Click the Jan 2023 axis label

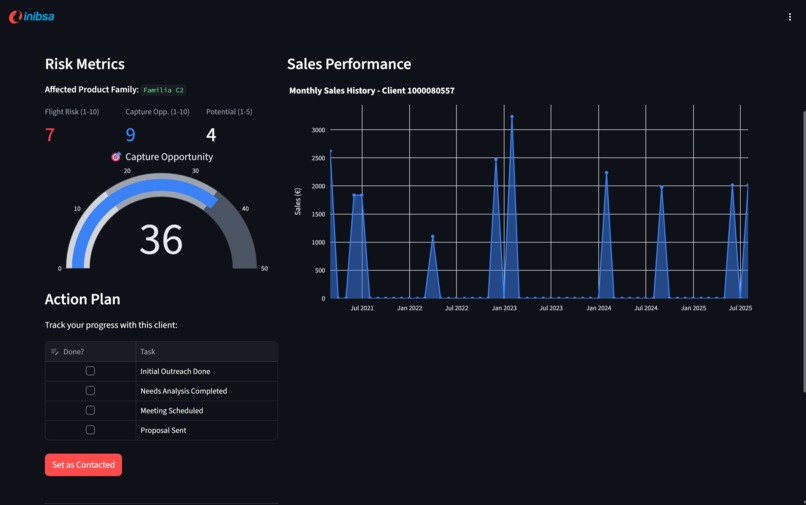[504, 308]
